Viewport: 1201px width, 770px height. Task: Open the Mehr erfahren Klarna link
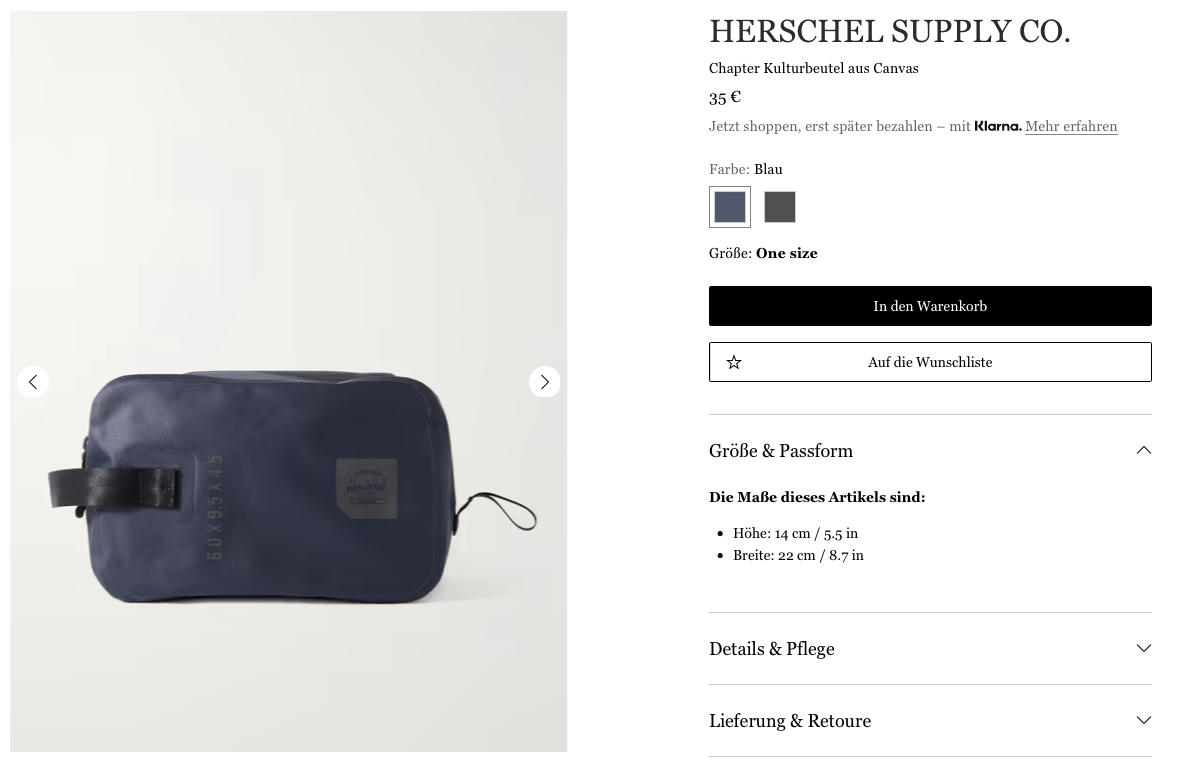tap(1071, 126)
